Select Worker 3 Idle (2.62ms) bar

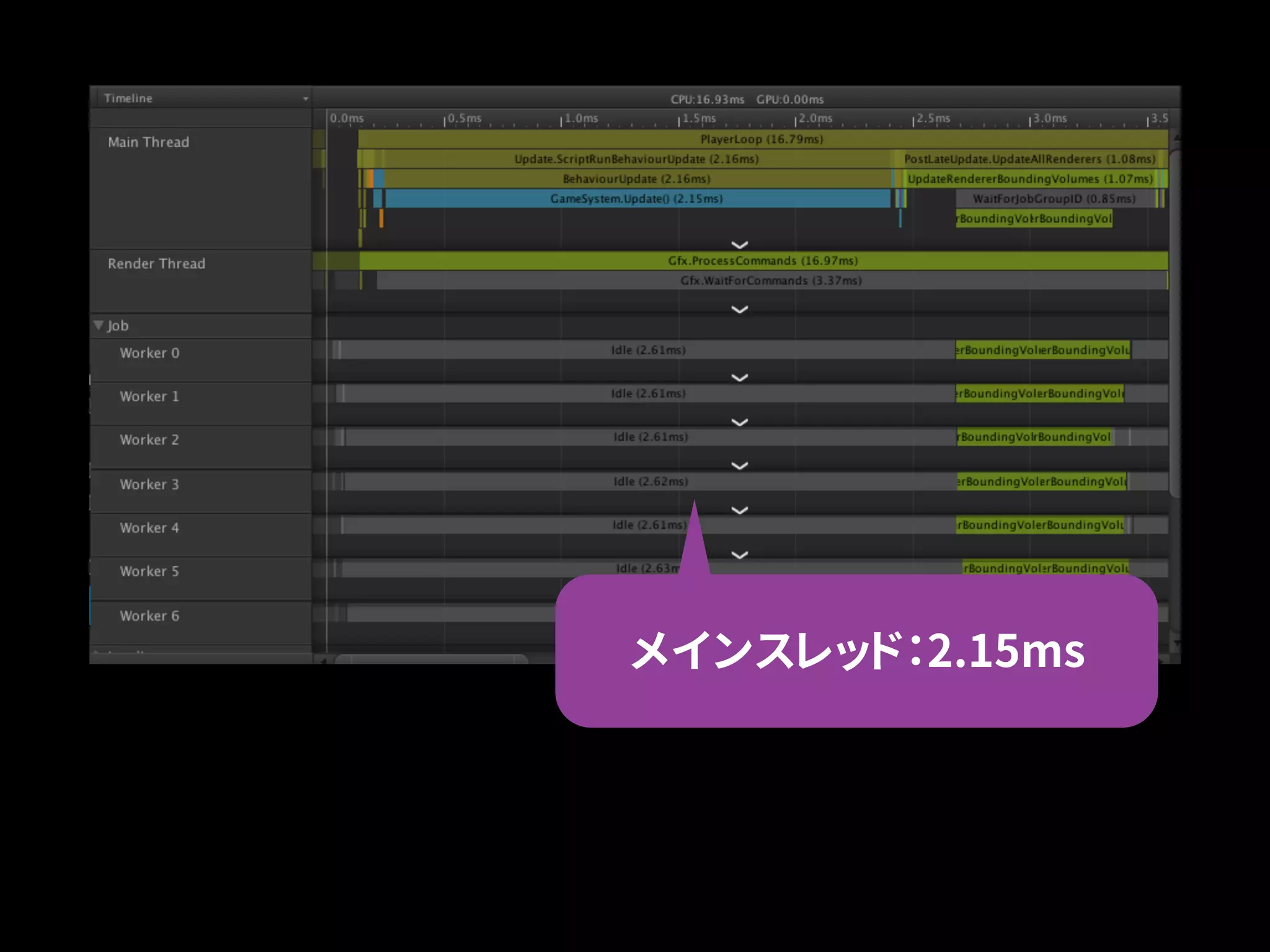coord(651,481)
